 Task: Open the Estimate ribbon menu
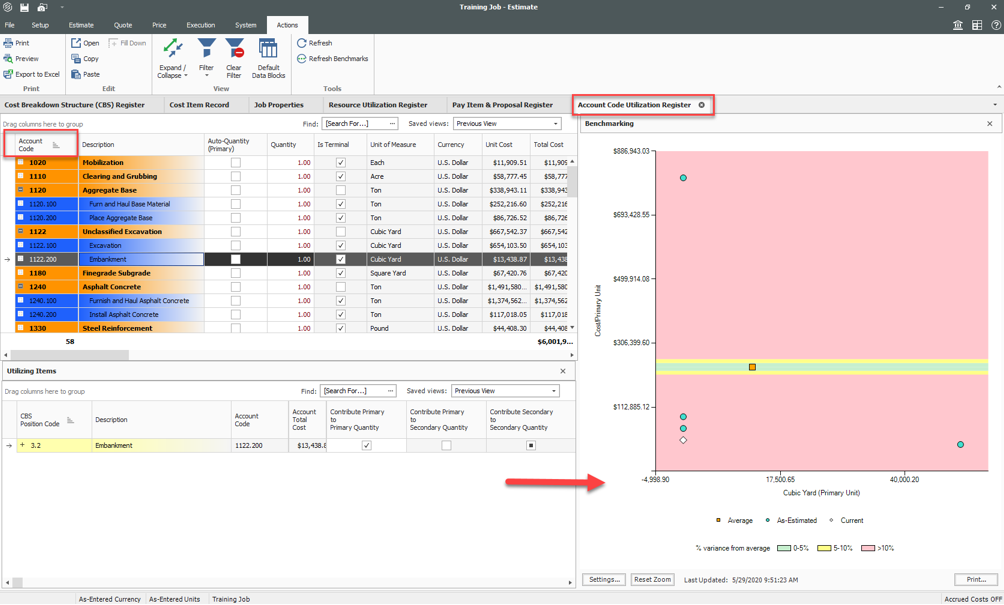[80, 25]
